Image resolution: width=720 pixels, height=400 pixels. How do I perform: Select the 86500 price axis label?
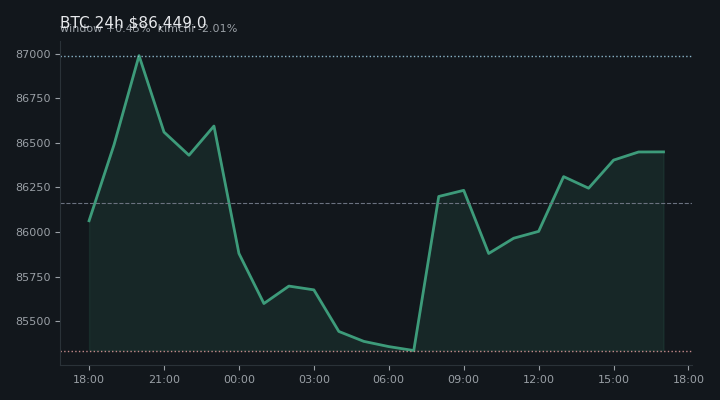[33, 143]
